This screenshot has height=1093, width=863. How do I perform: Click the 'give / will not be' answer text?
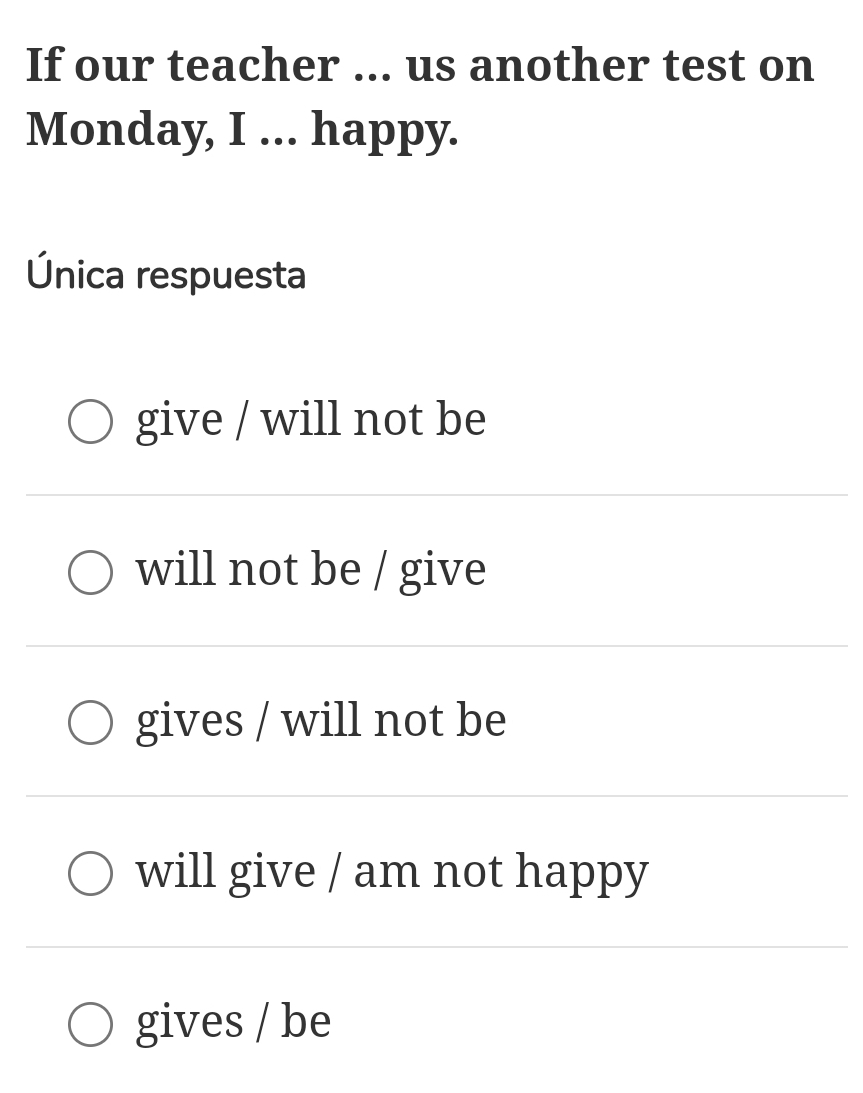[311, 420]
